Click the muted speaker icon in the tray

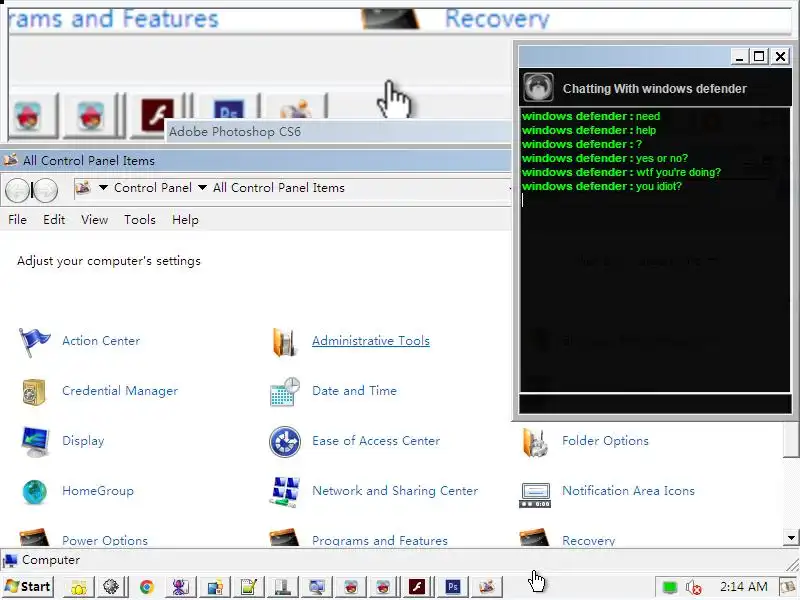pos(693,587)
